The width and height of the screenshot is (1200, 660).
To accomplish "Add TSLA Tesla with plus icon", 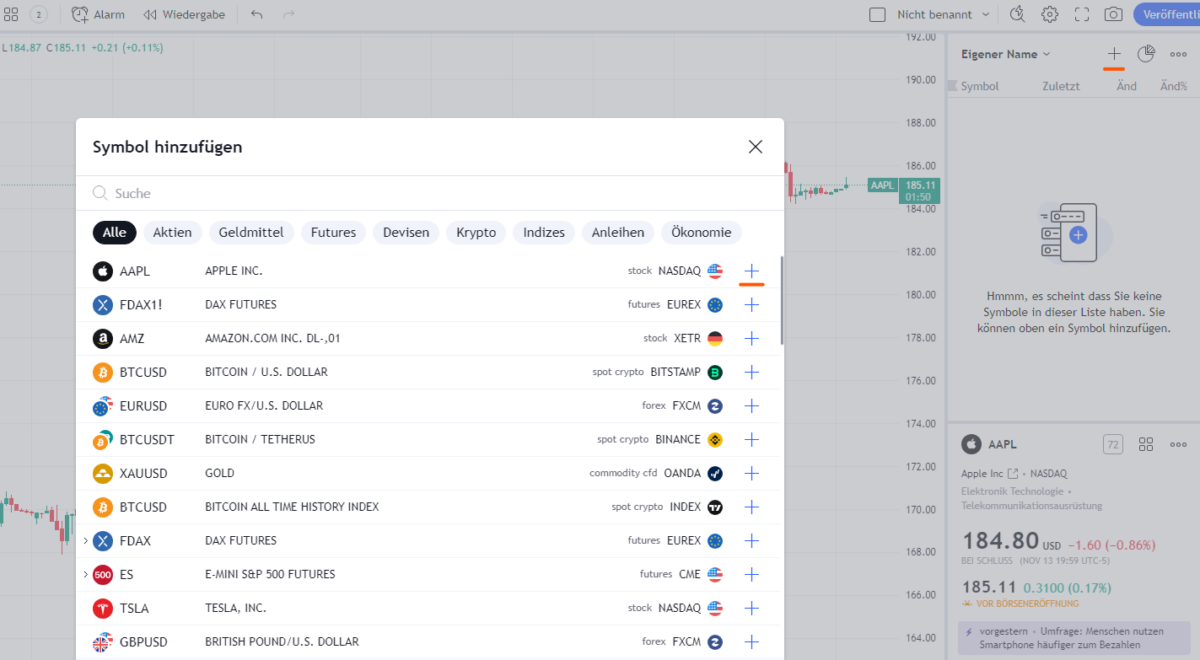I will pos(752,608).
